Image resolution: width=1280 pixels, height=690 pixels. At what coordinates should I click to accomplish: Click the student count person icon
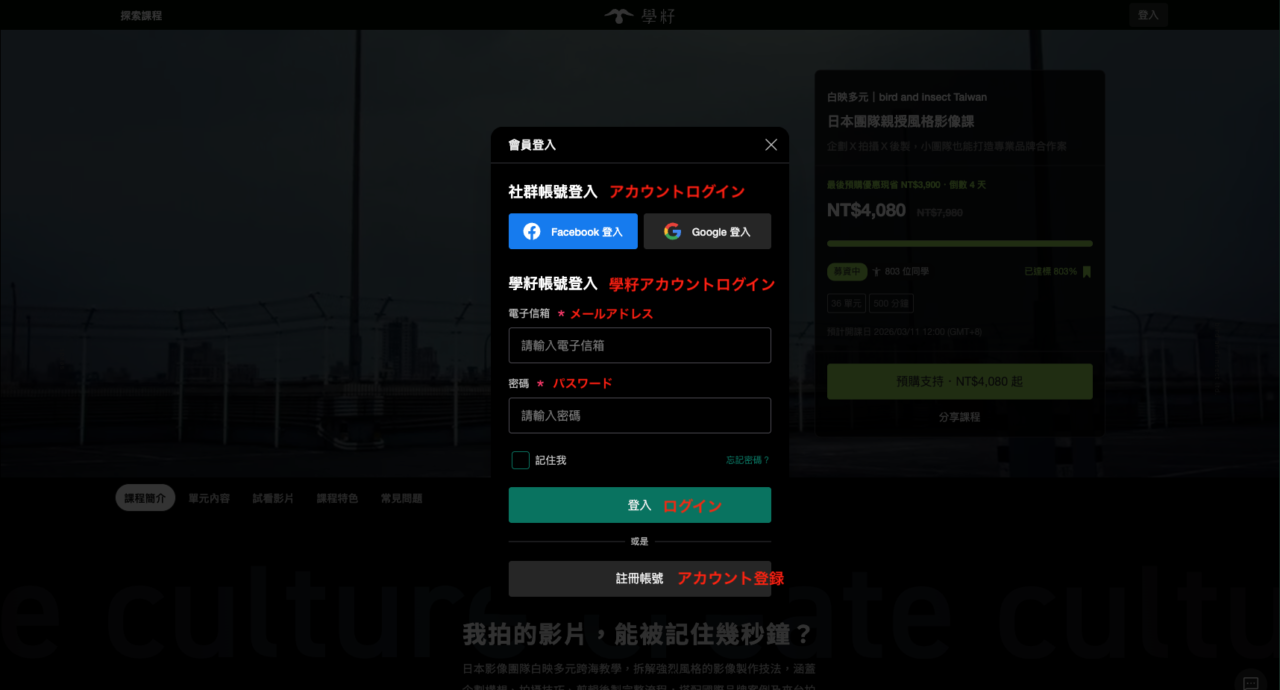coord(876,271)
